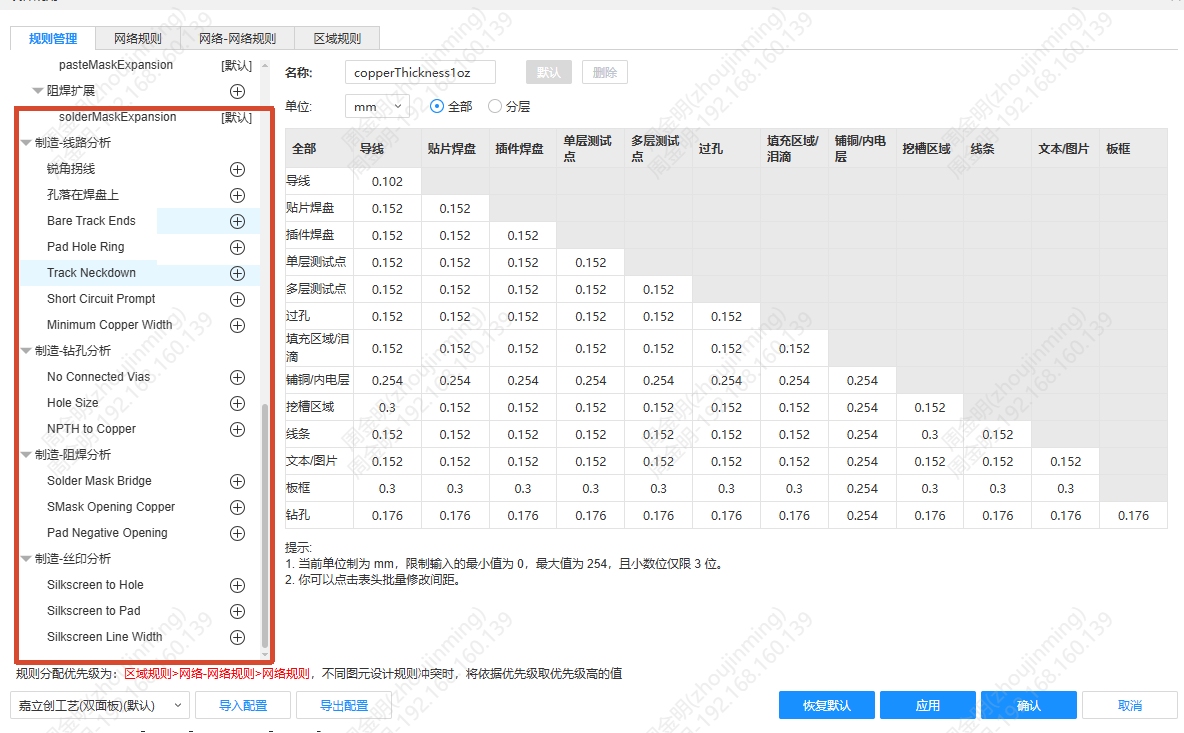Click the copperThickness1oz name field
This screenshot has height=733, width=1184.
pyautogui.click(x=420, y=72)
